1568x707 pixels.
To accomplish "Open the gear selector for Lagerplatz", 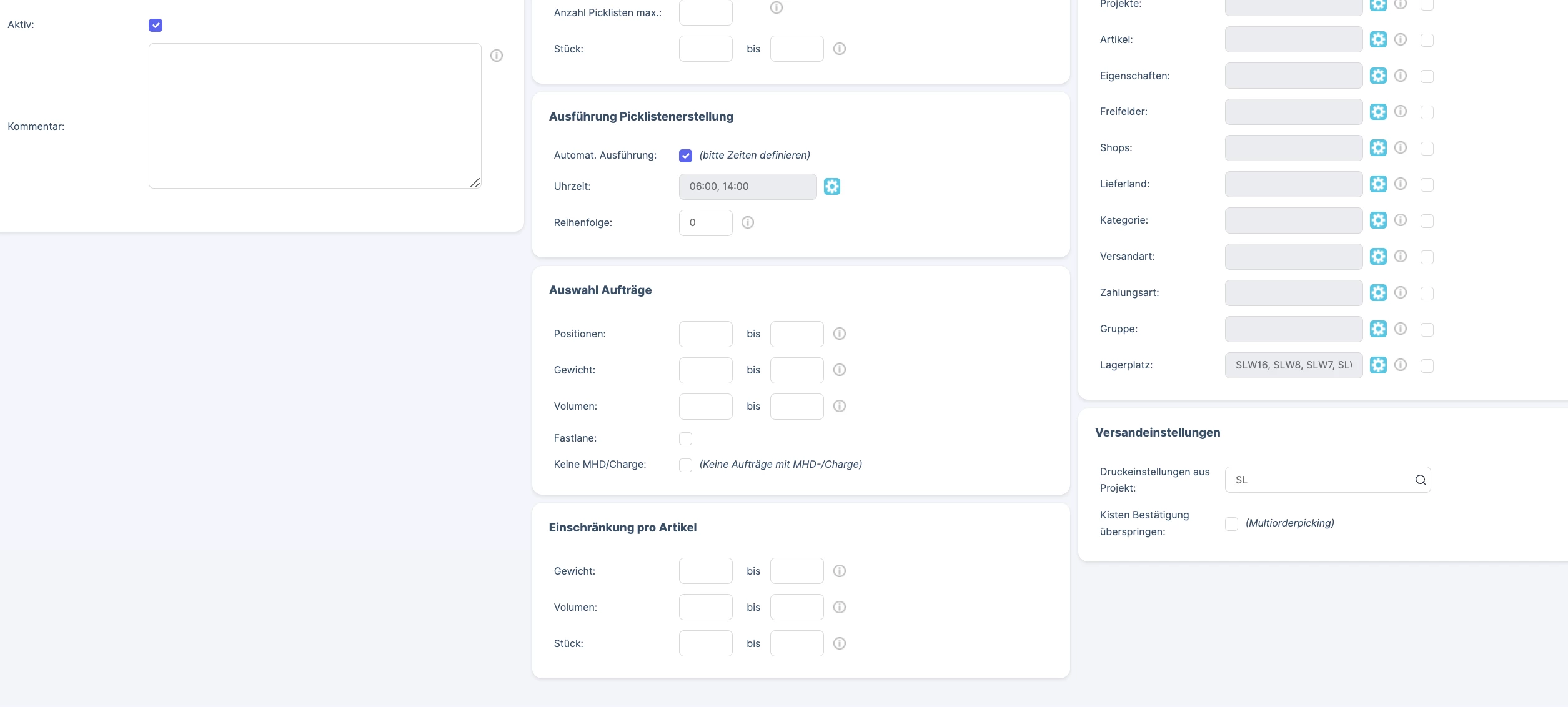I will [x=1377, y=365].
